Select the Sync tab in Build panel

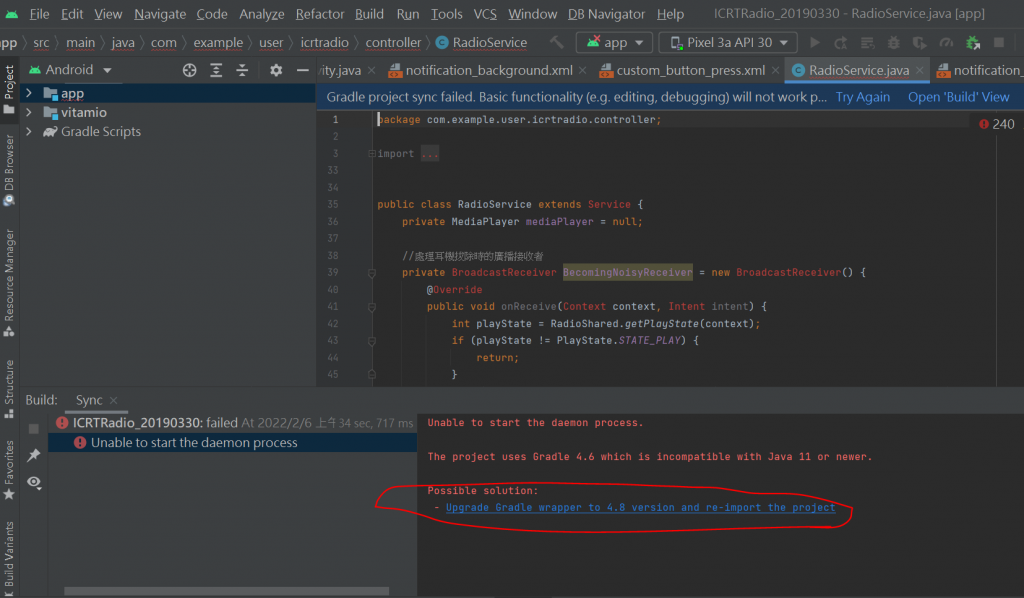pyautogui.click(x=89, y=400)
